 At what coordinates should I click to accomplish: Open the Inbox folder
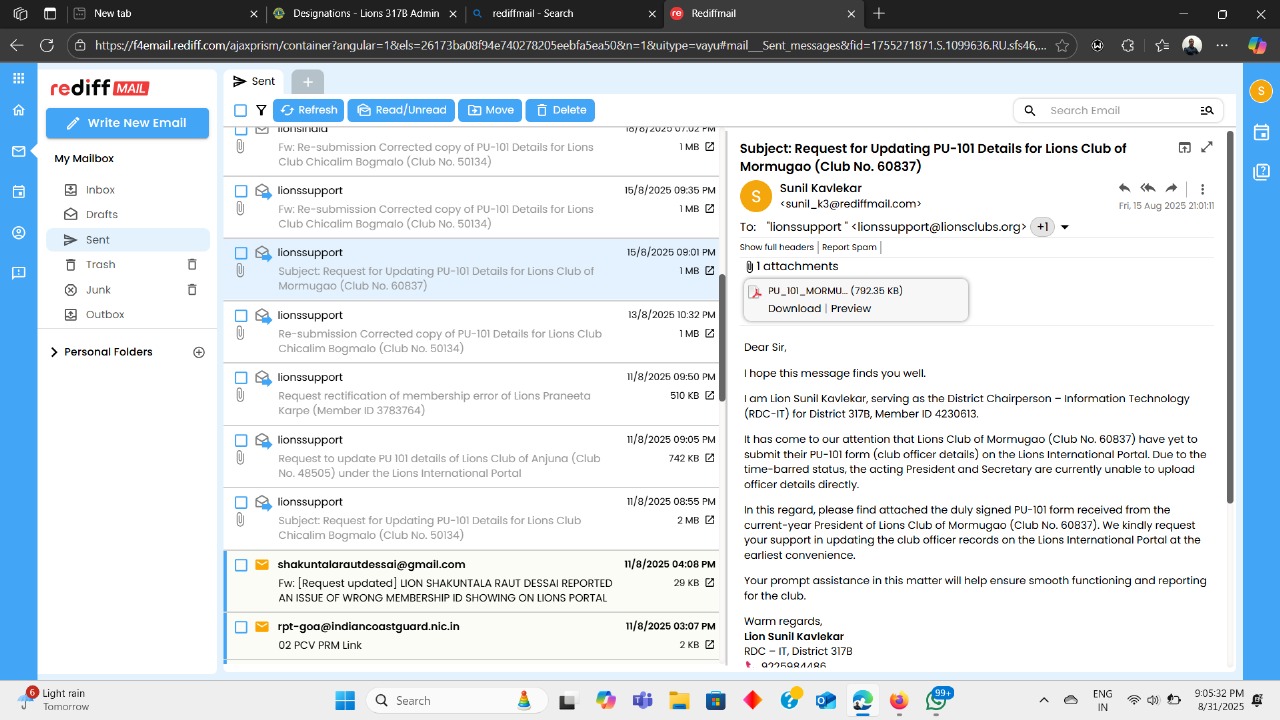pyautogui.click(x=100, y=190)
